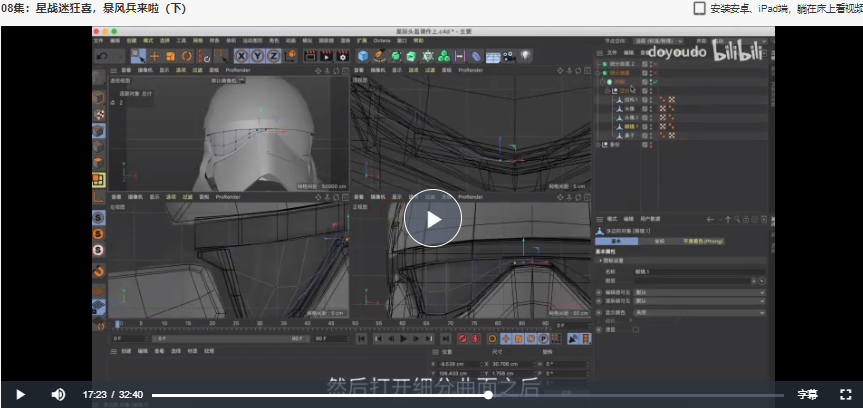Toggle checkbox of 细分曲面.2 object
This screenshot has width=863, height=408.
pos(644,64)
